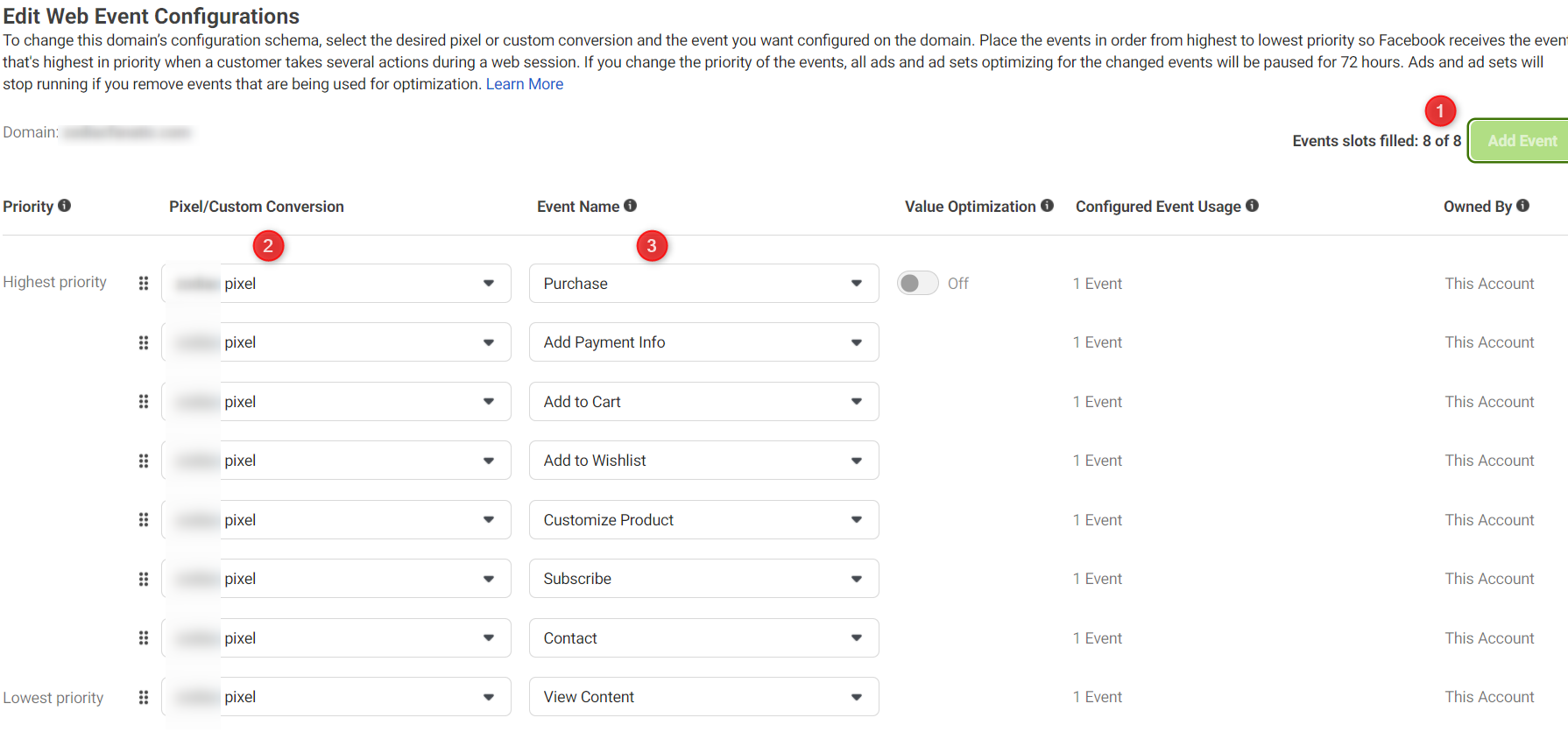Screen dimensions: 1568x739
Task: Click the Value Optimization info icon
Action: [1047, 206]
